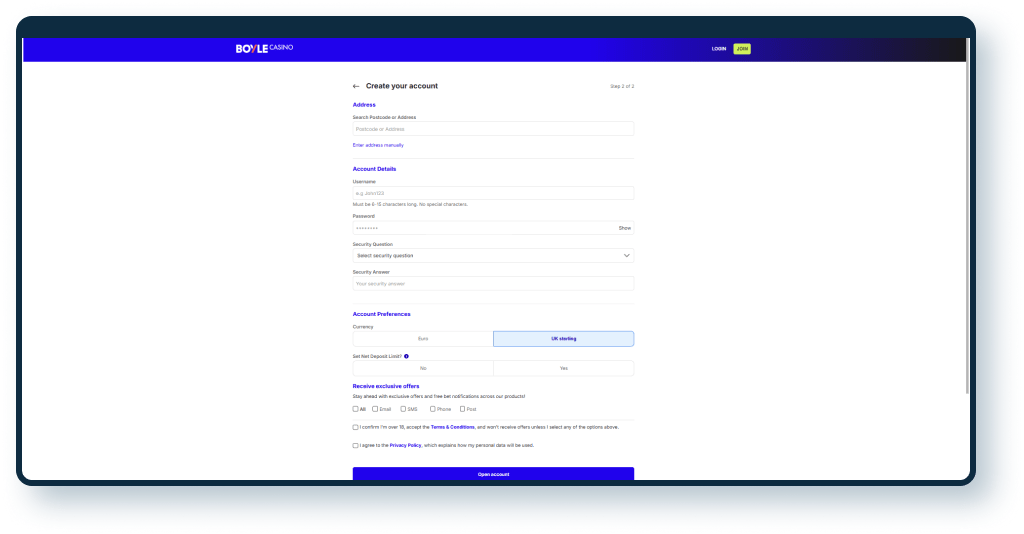Click Enter address manually link
The height and width of the screenshot is (534, 1024).
click(x=378, y=145)
